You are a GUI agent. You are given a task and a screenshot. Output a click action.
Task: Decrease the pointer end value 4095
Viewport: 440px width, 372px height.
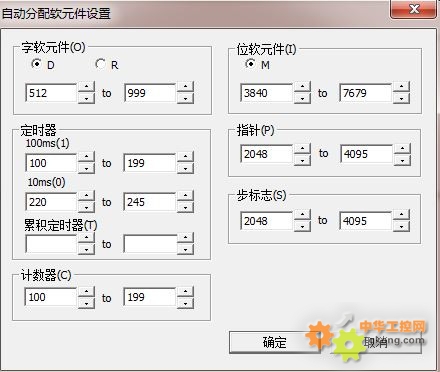click(x=402, y=160)
